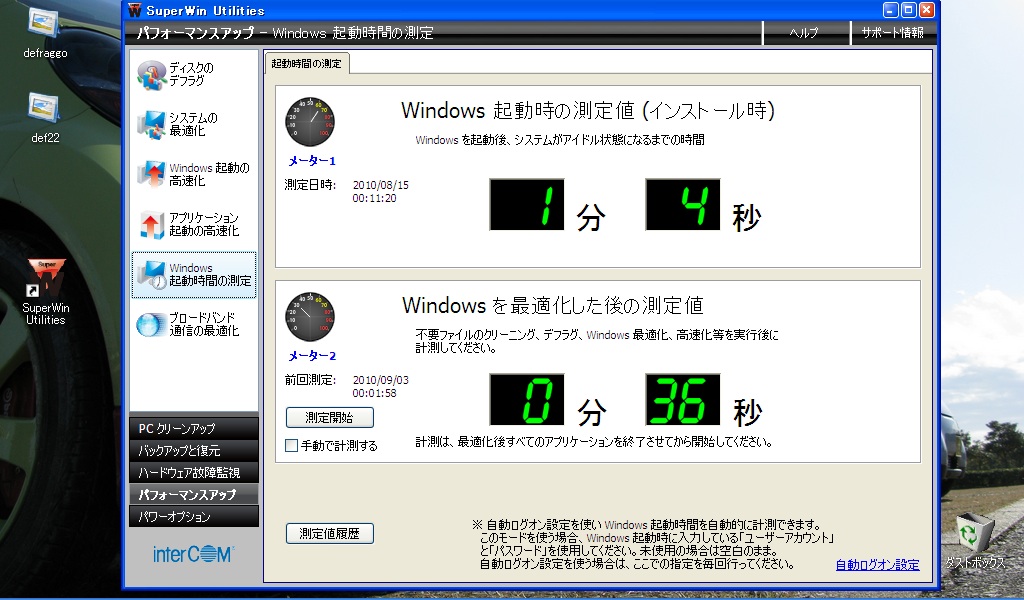
Task: Minimize the SuperWin Utilities window
Action: coord(891,10)
